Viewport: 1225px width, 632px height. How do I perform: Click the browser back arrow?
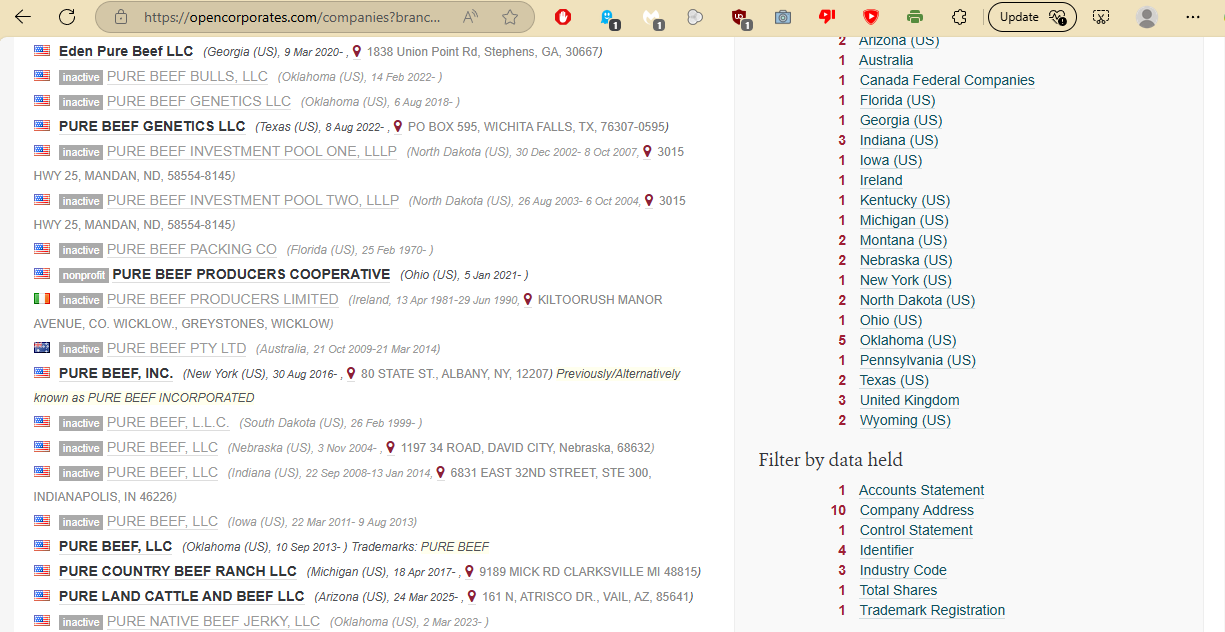(x=22, y=17)
